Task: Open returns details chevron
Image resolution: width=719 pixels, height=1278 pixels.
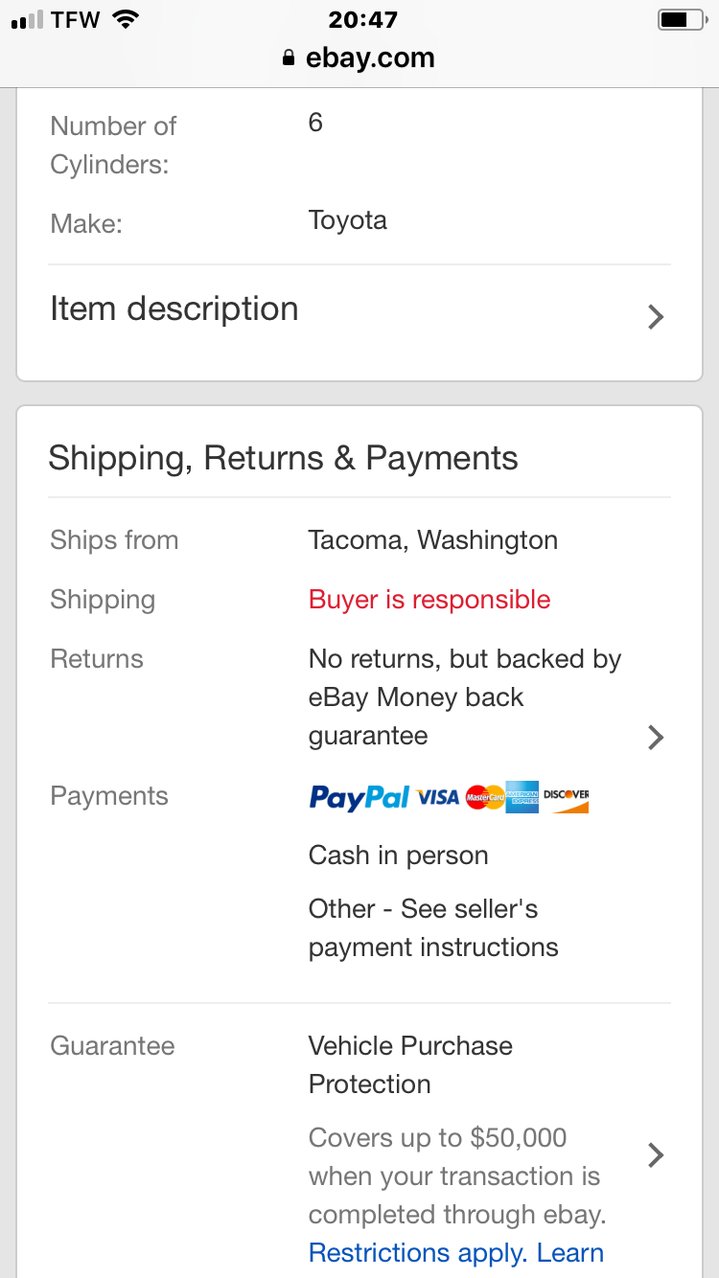Action: (656, 737)
